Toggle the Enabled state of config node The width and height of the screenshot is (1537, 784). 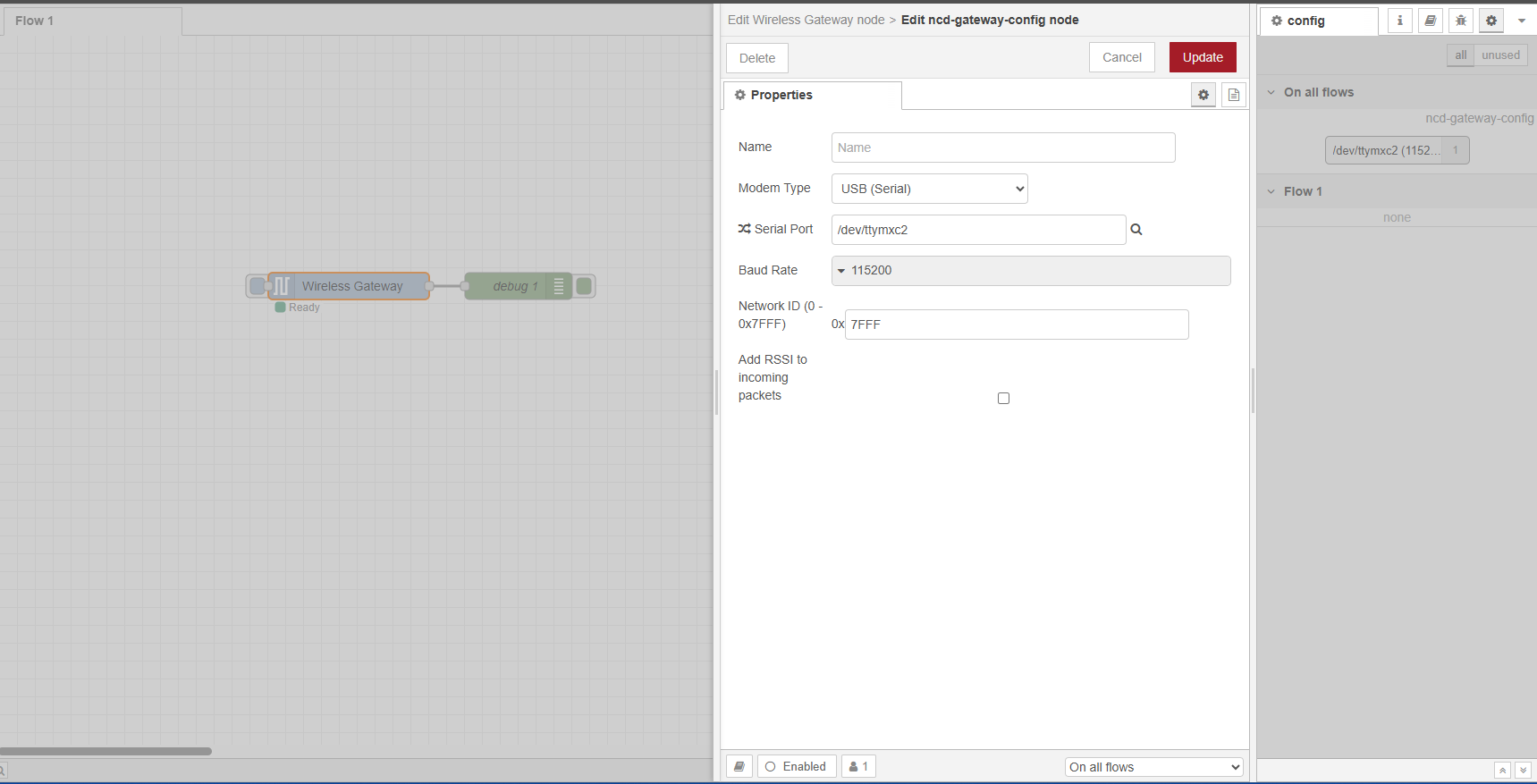point(797,766)
